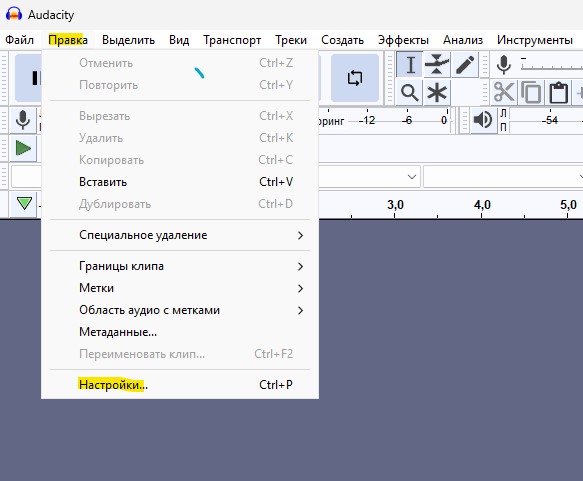Select the Selection (I-beam) tool
Image resolution: width=583 pixels, height=481 pixels.
(x=409, y=65)
